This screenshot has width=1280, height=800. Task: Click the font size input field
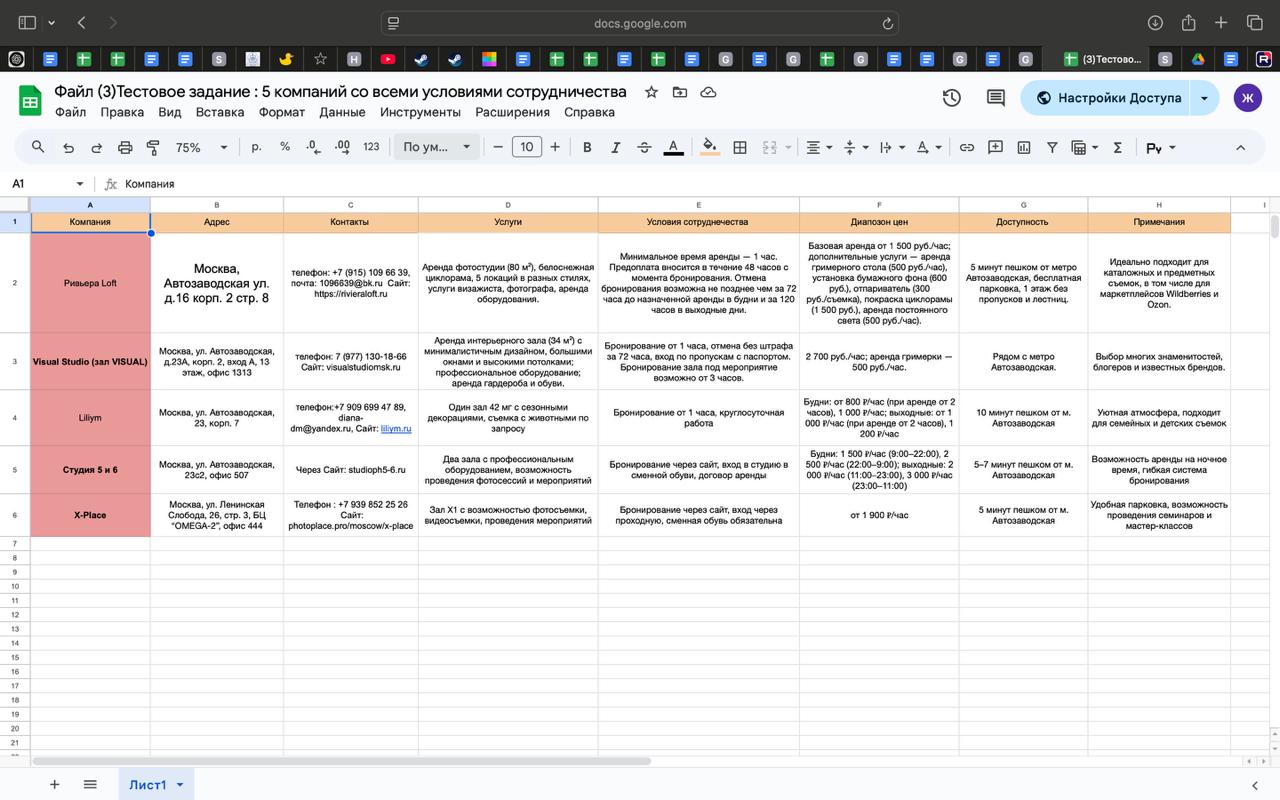pyautogui.click(x=526, y=147)
